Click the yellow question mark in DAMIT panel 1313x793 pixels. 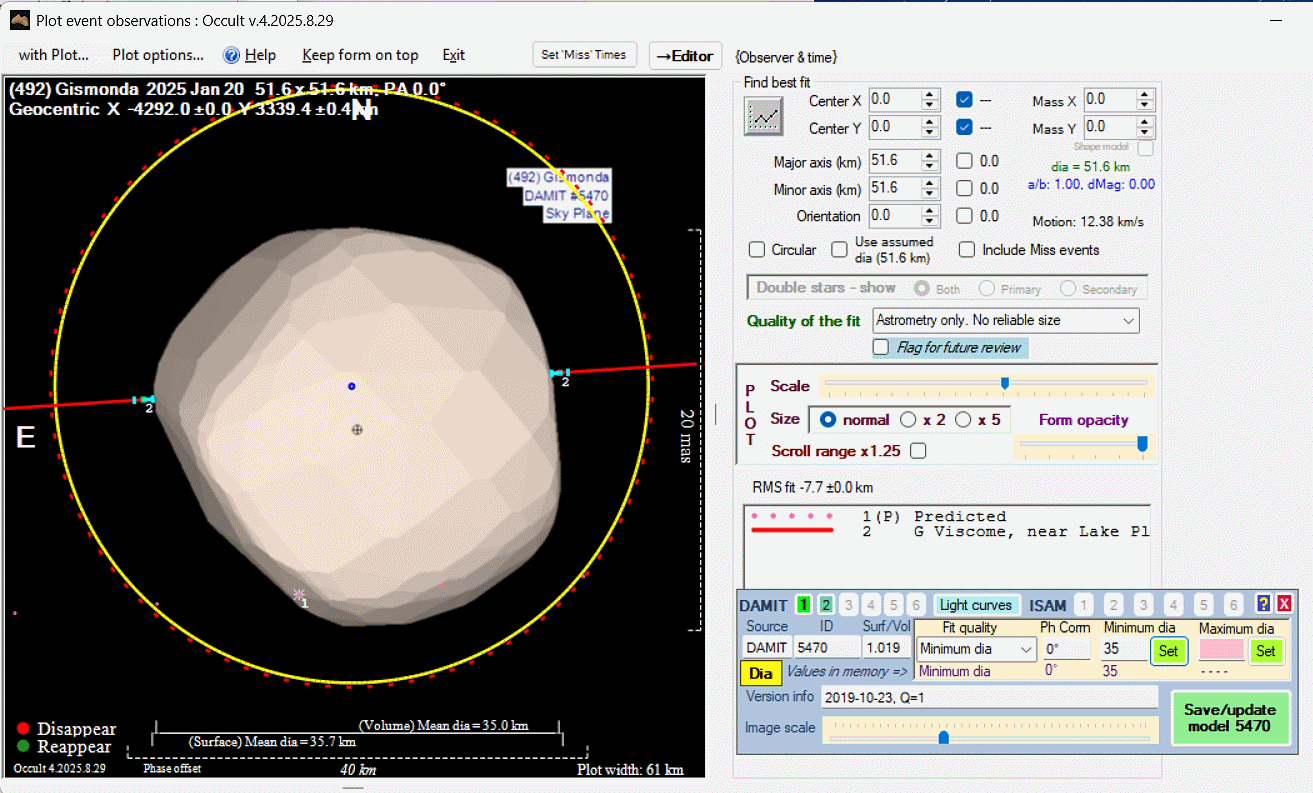point(1264,604)
